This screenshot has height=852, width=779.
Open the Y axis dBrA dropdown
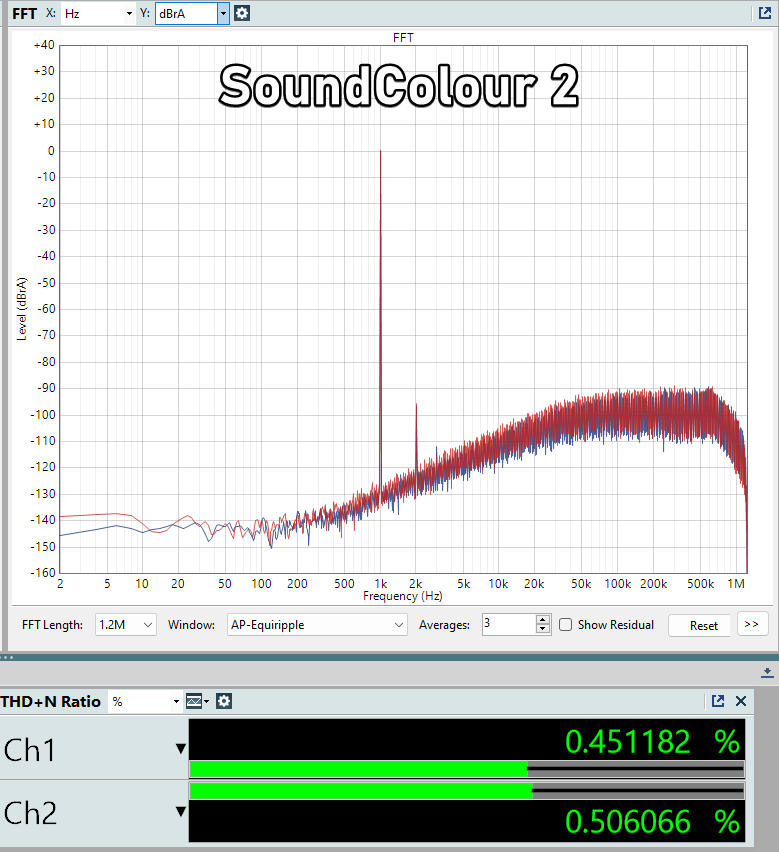point(222,13)
